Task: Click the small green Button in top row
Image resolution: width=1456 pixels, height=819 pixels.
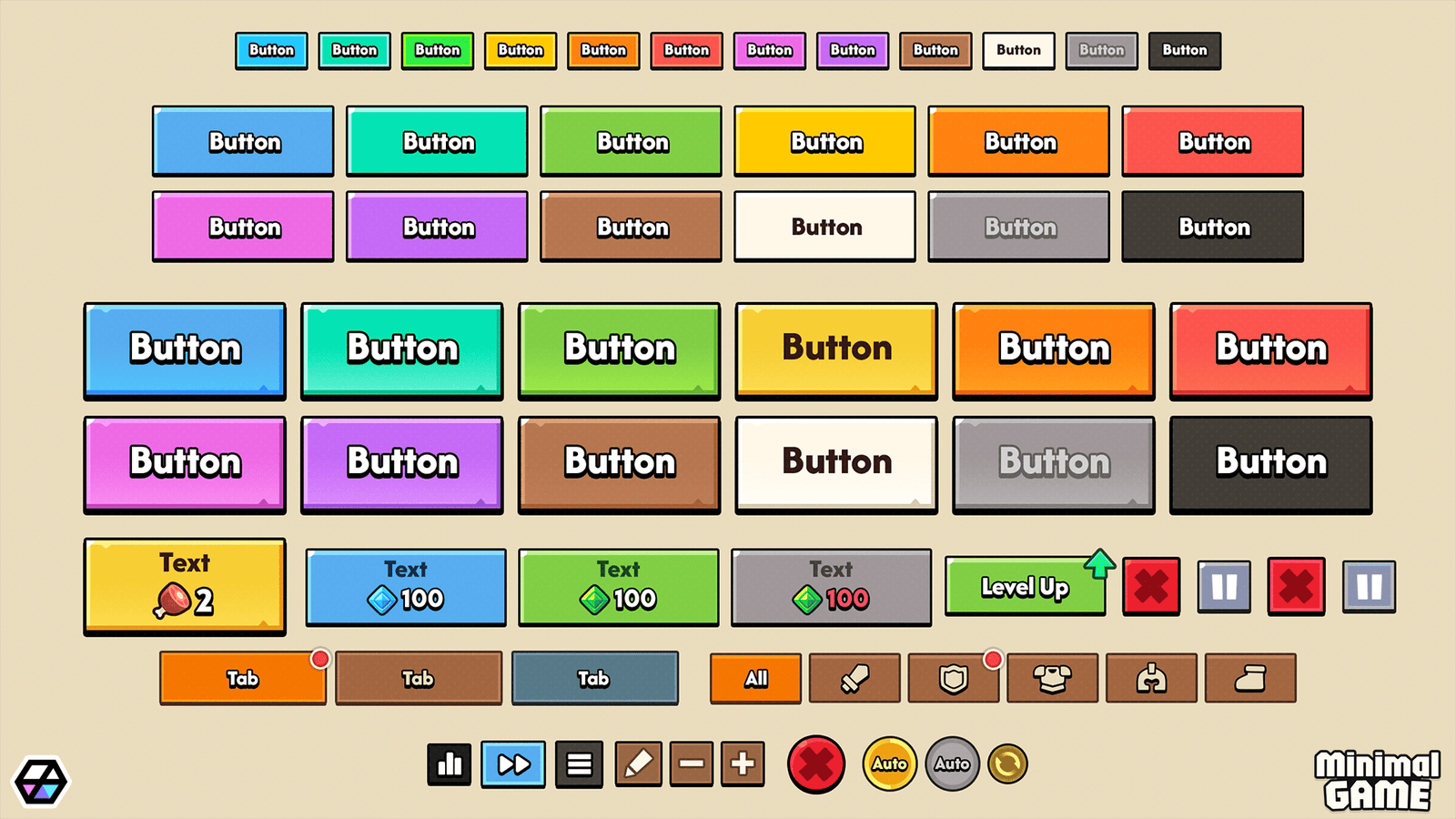Action: tap(438, 51)
